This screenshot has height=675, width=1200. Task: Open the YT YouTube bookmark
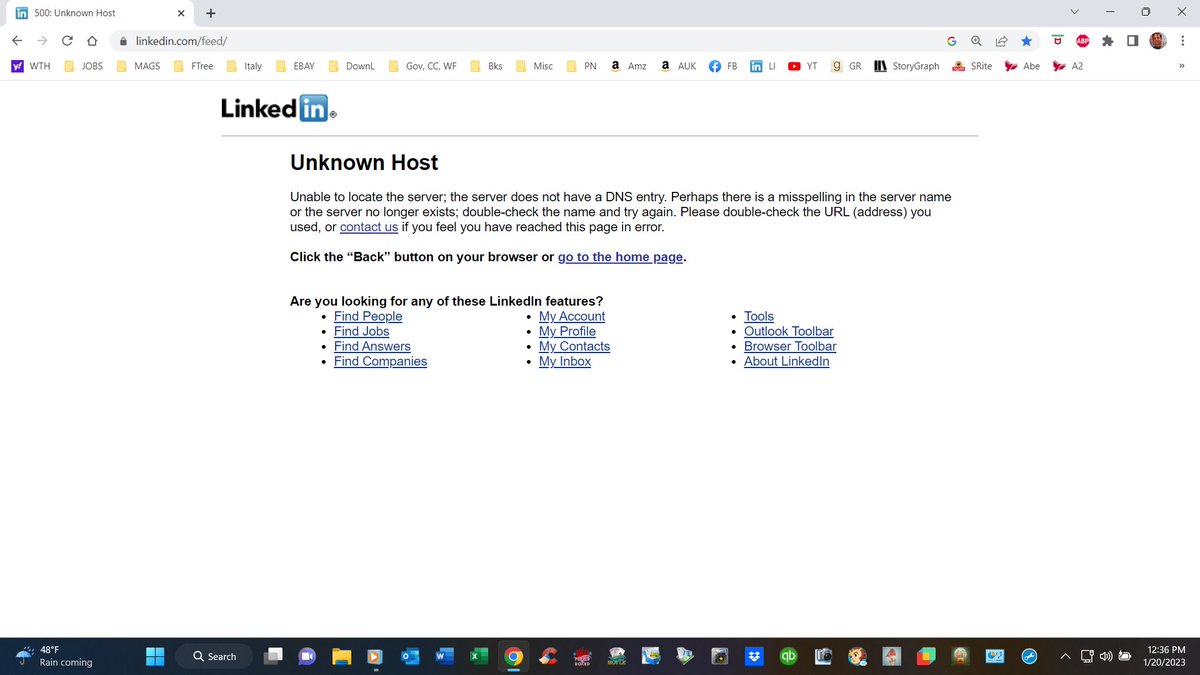click(803, 66)
